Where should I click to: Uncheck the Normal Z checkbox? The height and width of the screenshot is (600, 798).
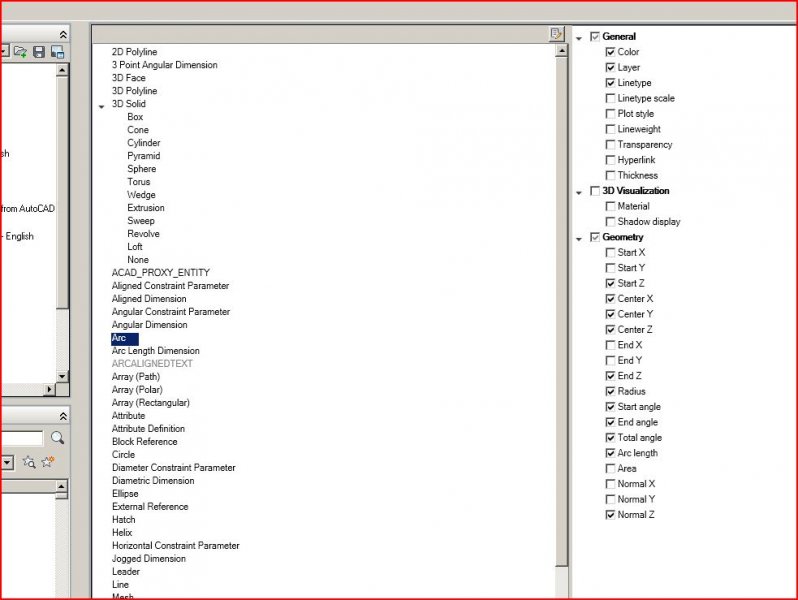610,515
